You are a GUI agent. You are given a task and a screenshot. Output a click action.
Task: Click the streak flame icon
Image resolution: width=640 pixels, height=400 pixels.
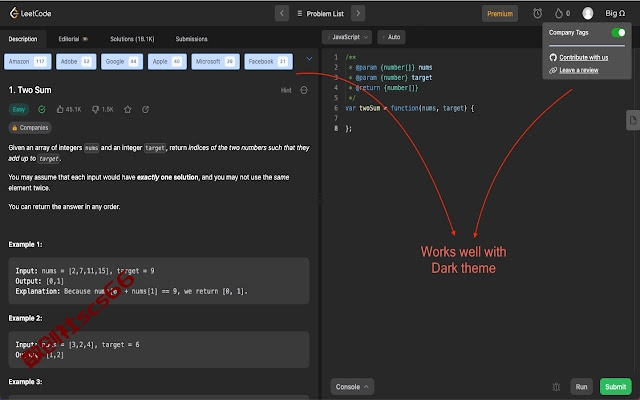[x=558, y=13]
